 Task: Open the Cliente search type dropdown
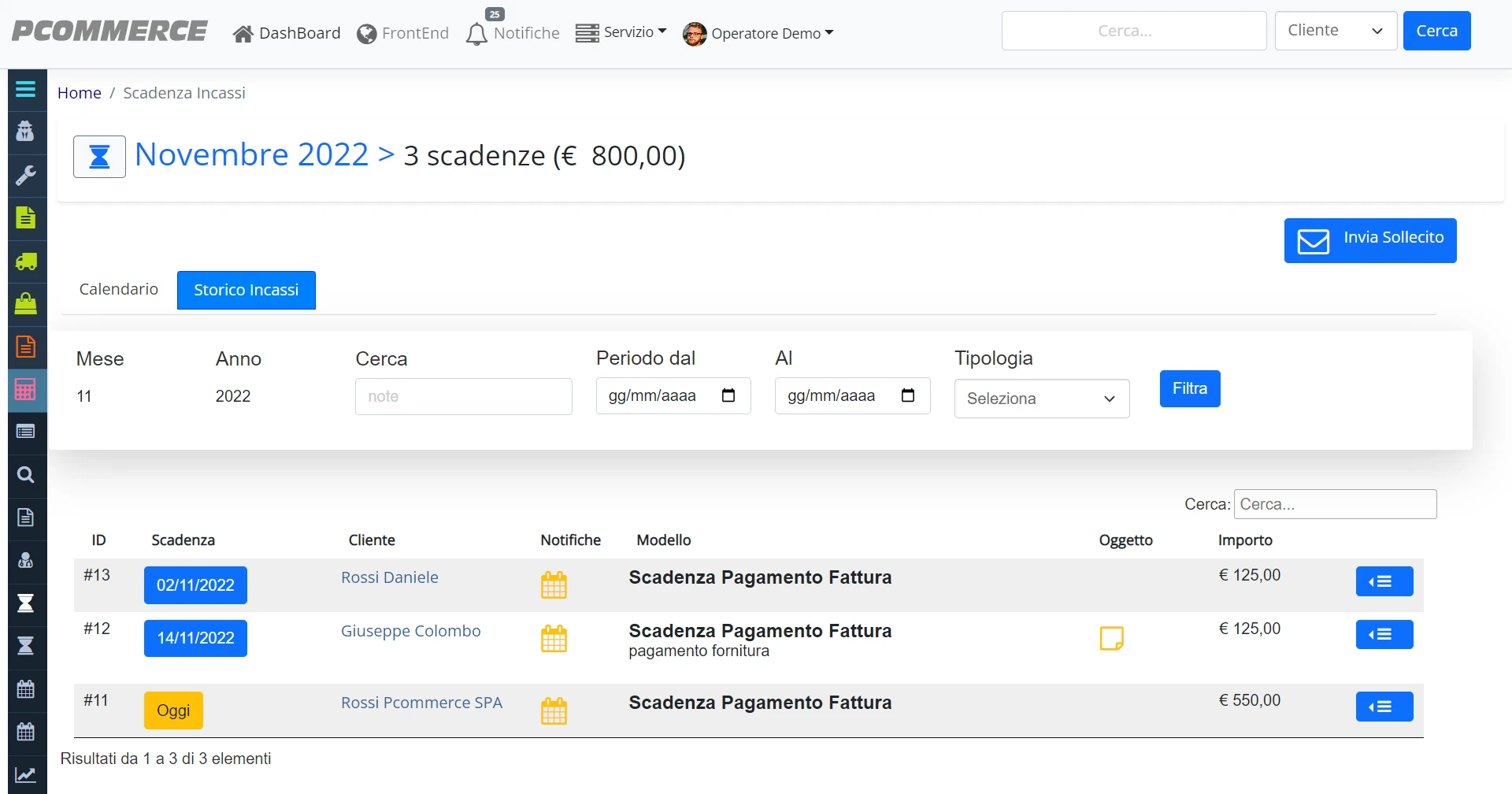(x=1336, y=31)
